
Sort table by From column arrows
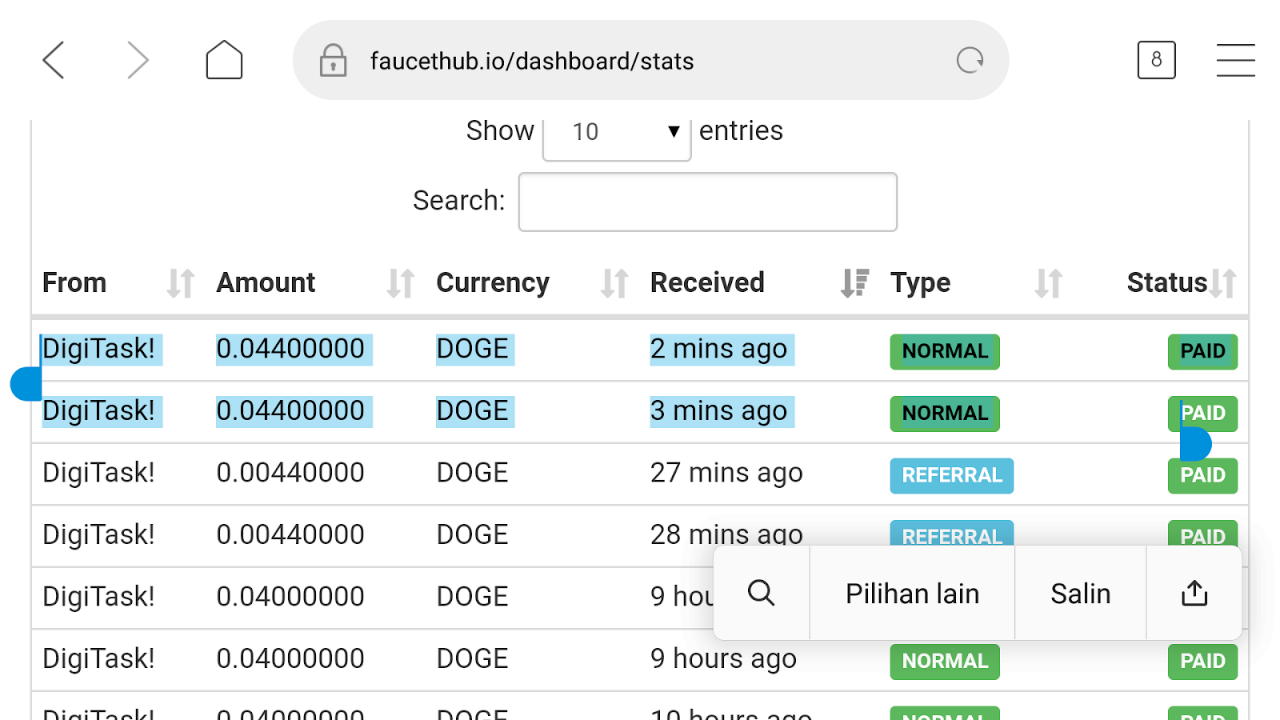pyautogui.click(x=180, y=284)
